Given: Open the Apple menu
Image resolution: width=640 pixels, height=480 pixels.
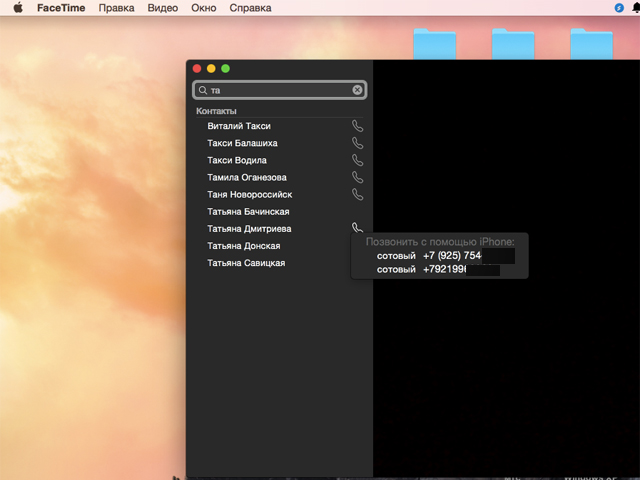Looking at the screenshot, I should [18, 8].
